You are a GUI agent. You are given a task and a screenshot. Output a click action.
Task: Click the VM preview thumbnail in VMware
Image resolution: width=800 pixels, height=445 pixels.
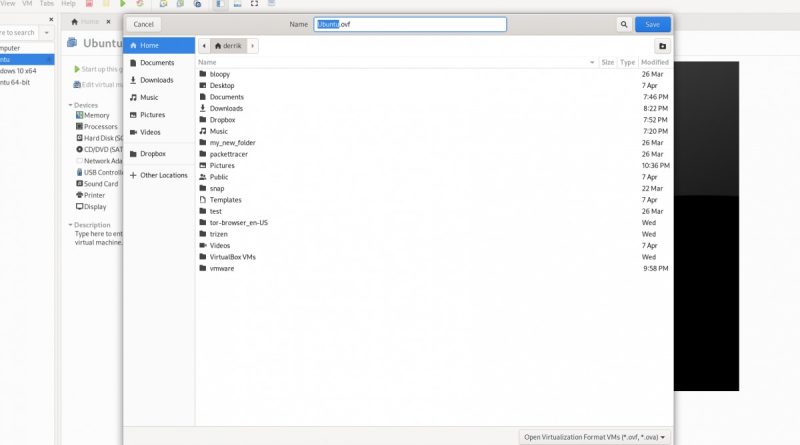click(706, 226)
